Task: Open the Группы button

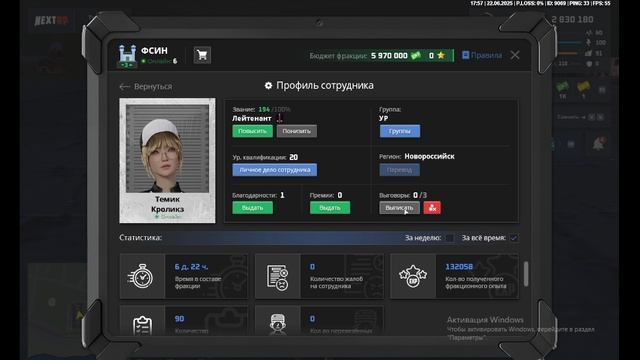Action: (x=400, y=131)
